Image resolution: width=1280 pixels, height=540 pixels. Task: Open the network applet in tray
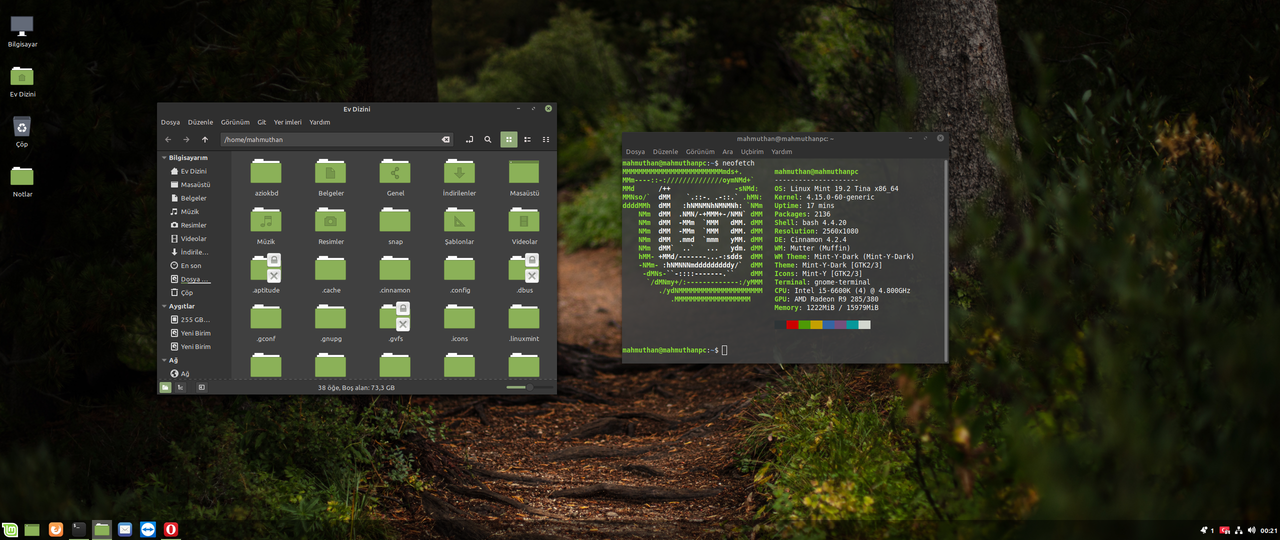click(x=1238, y=530)
